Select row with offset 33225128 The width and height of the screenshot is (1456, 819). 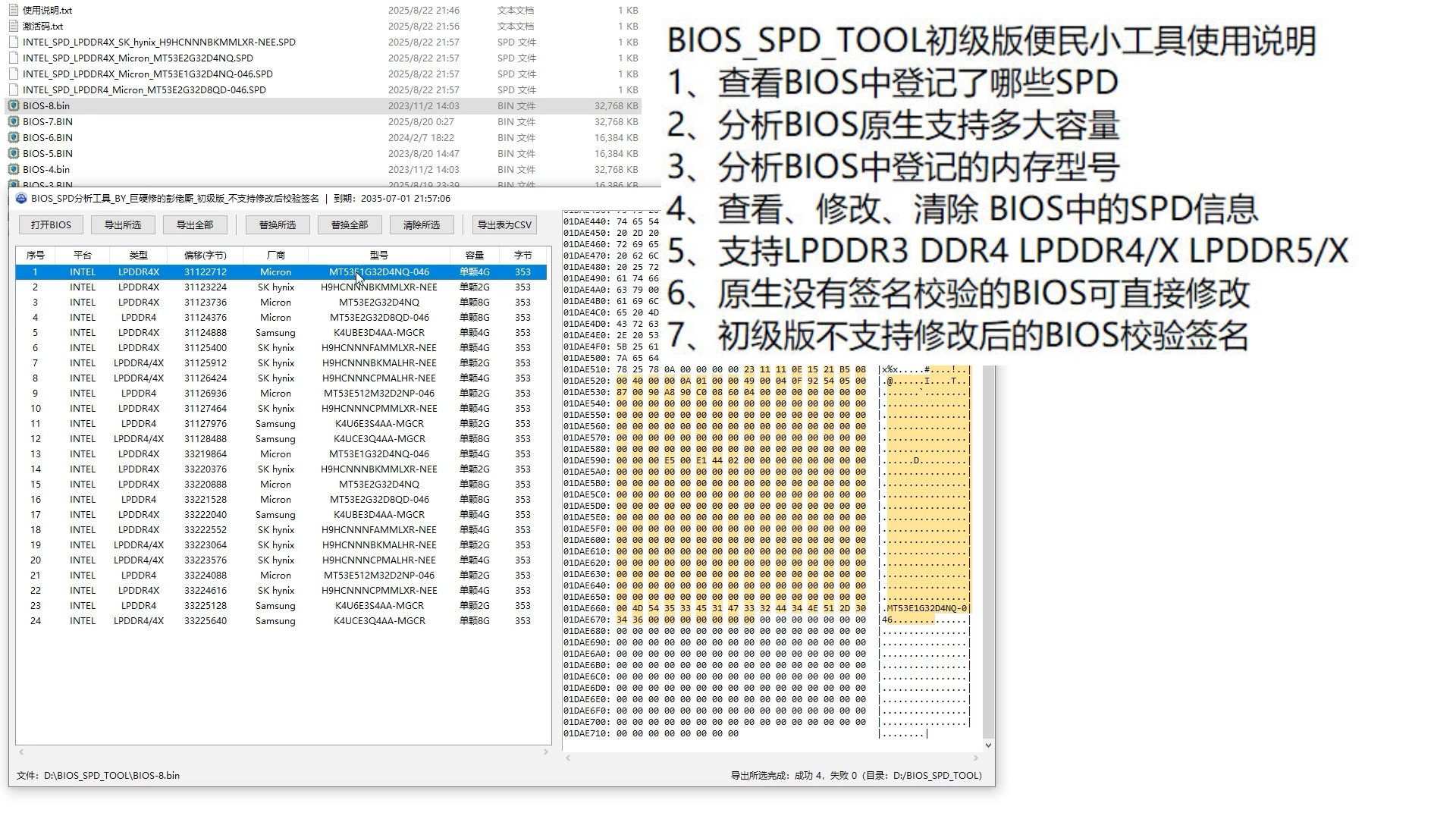(281, 606)
